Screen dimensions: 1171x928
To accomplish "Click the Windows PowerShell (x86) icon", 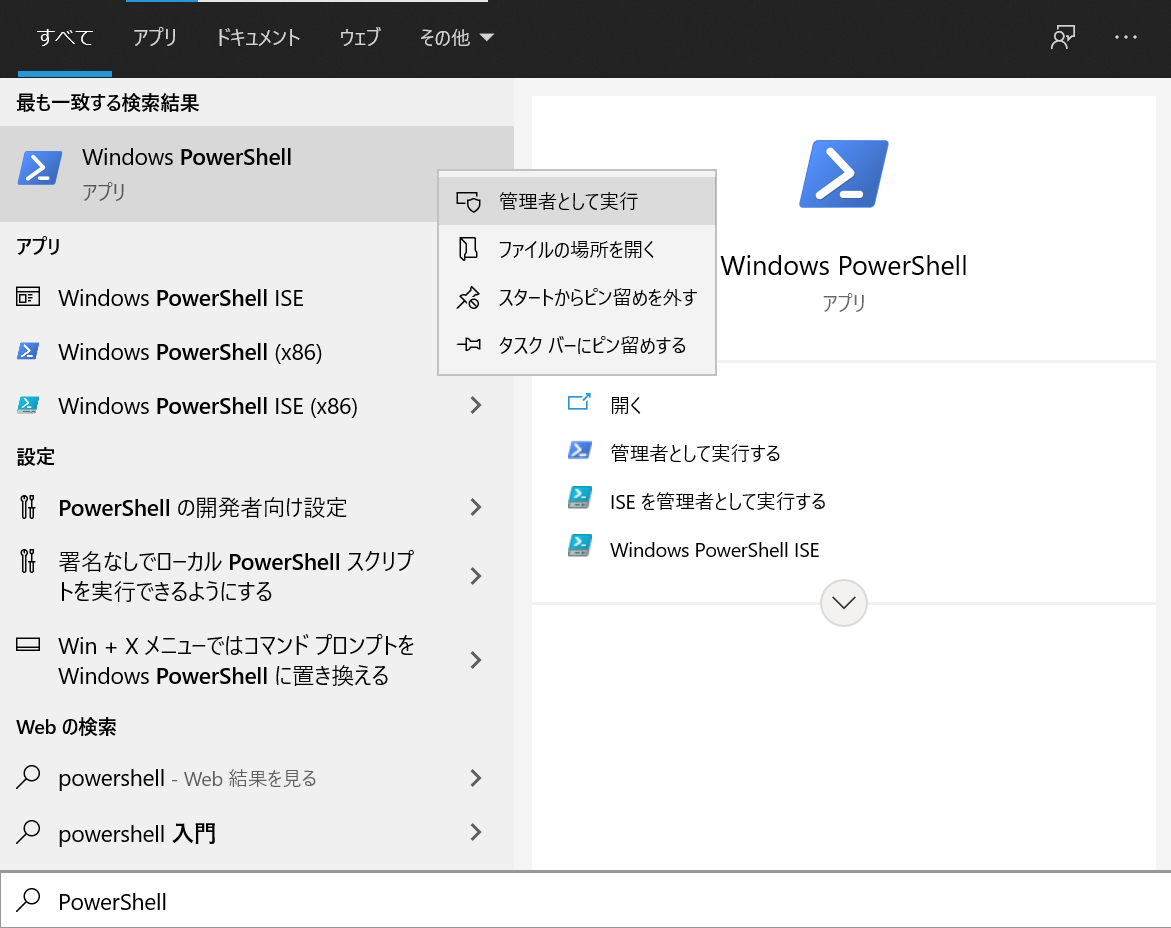I will pos(28,351).
